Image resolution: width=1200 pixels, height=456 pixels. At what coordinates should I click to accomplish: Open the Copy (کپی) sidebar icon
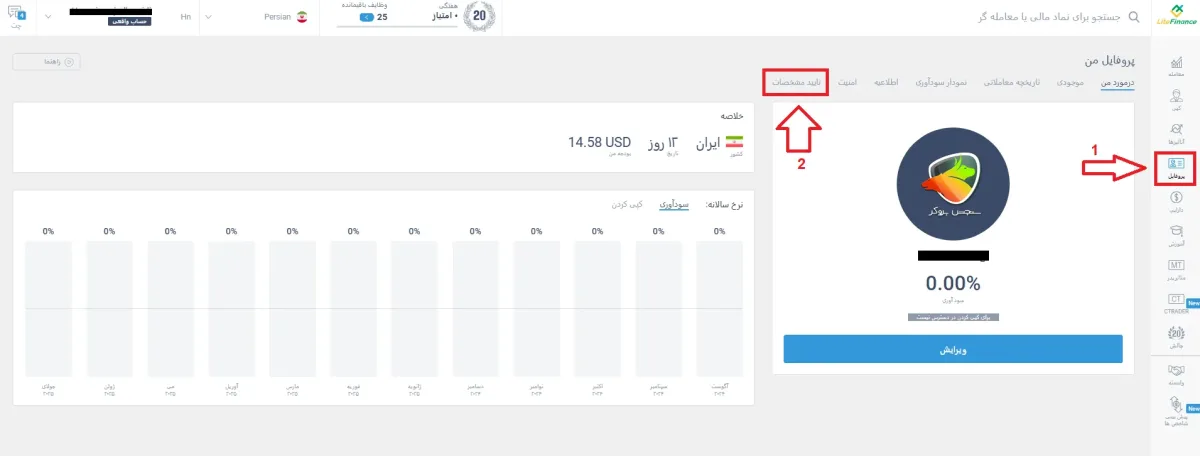click(1175, 99)
